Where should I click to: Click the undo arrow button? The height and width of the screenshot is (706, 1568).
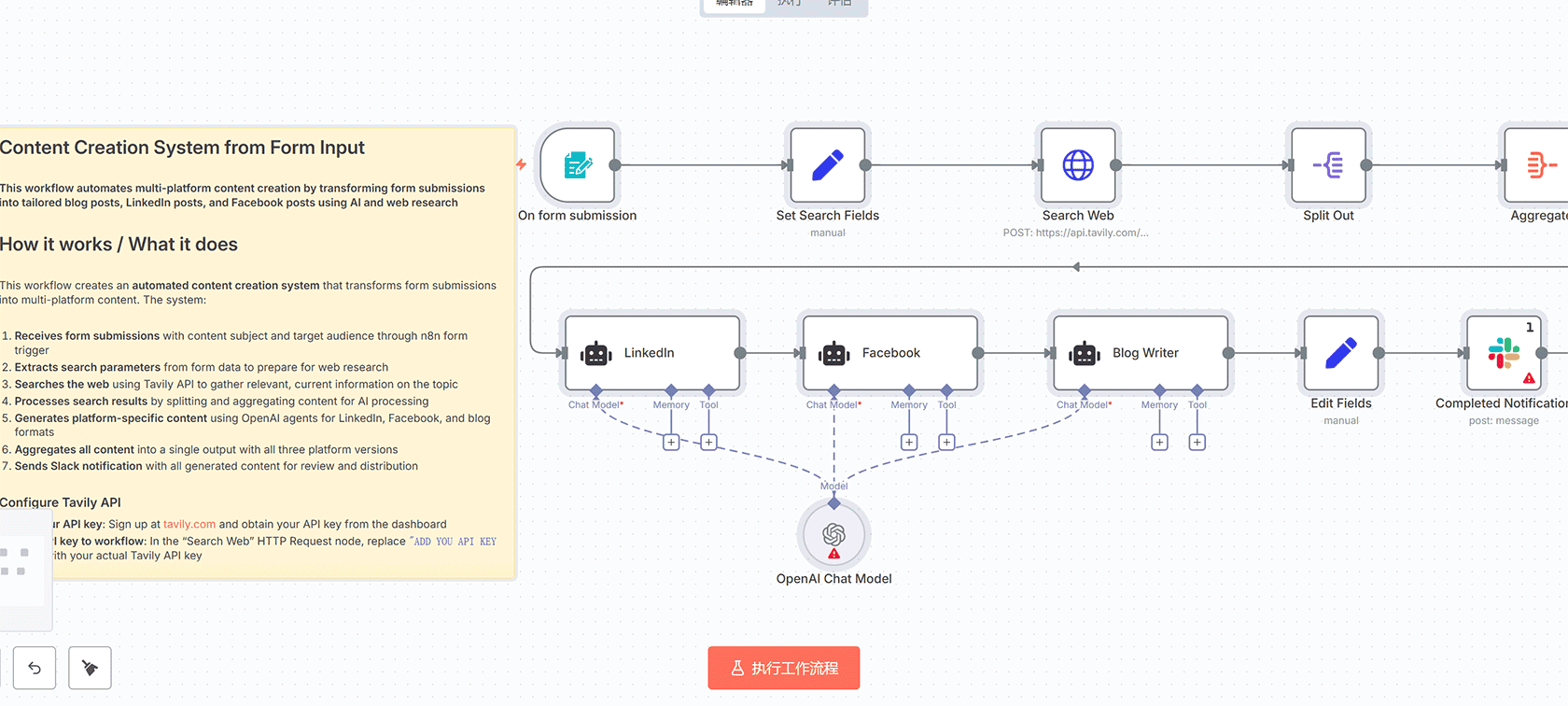point(35,668)
